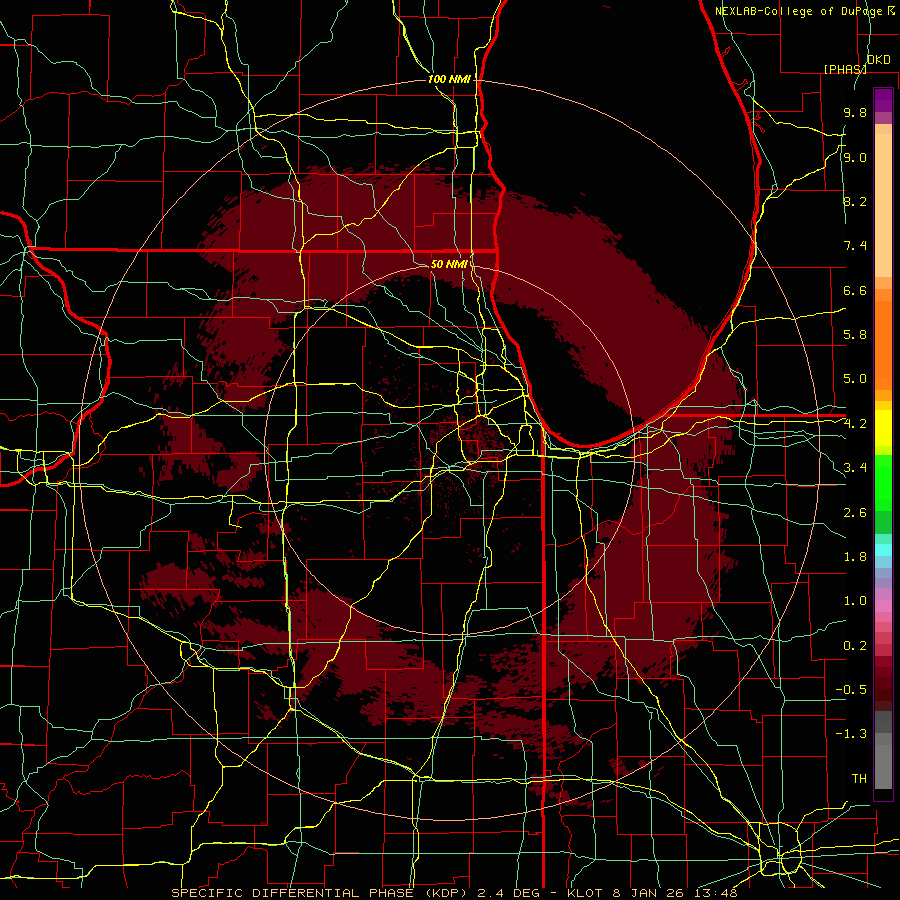900x900 pixels.
Task: Click the 100 NMI range ring label
Action: coord(449,79)
